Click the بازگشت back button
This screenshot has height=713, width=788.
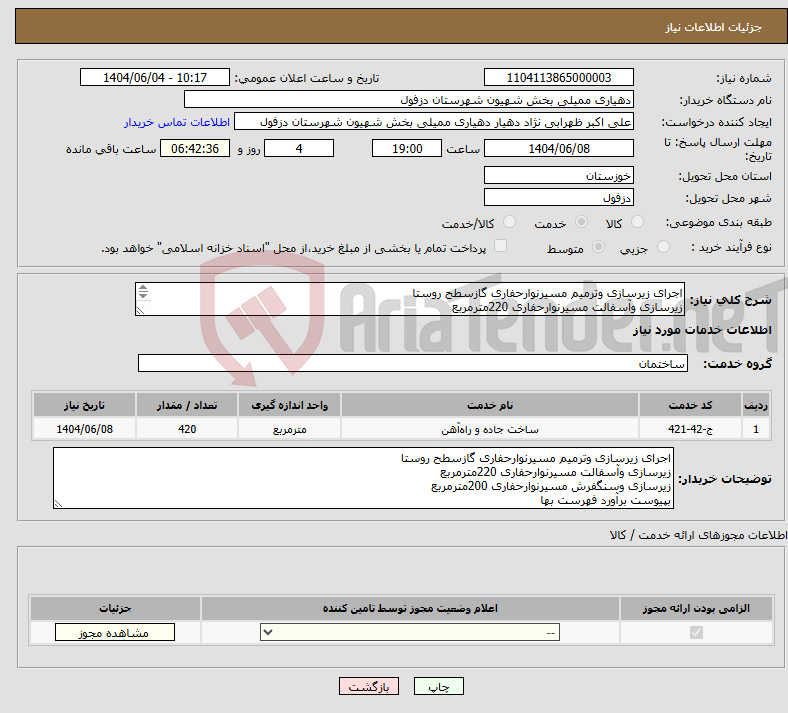pyautogui.click(x=369, y=687)
